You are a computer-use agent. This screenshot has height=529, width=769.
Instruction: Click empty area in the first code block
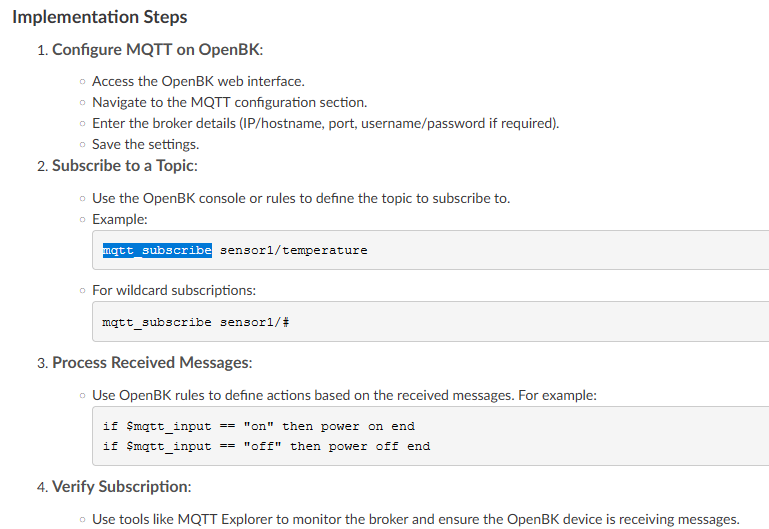pos(564,250)
